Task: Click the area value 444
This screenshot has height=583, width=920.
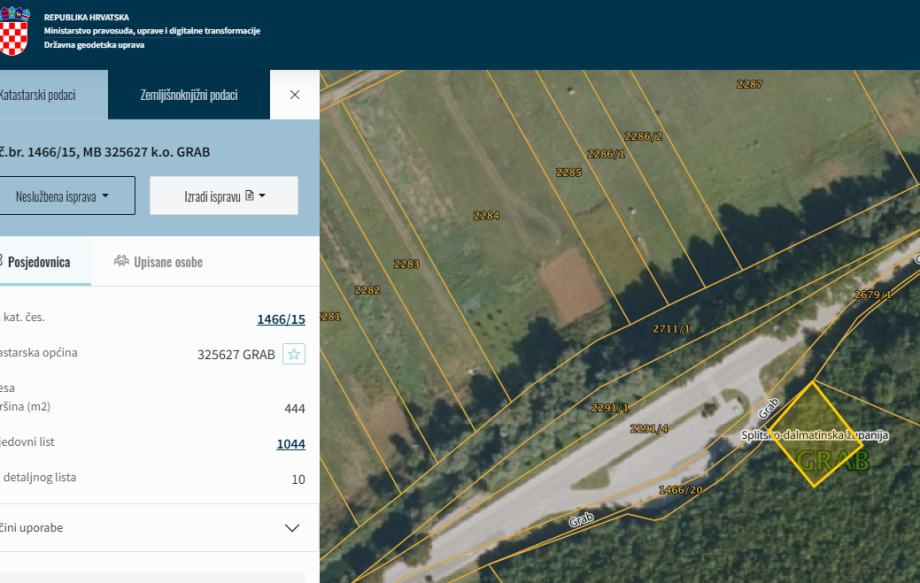Action: [295, 409]
